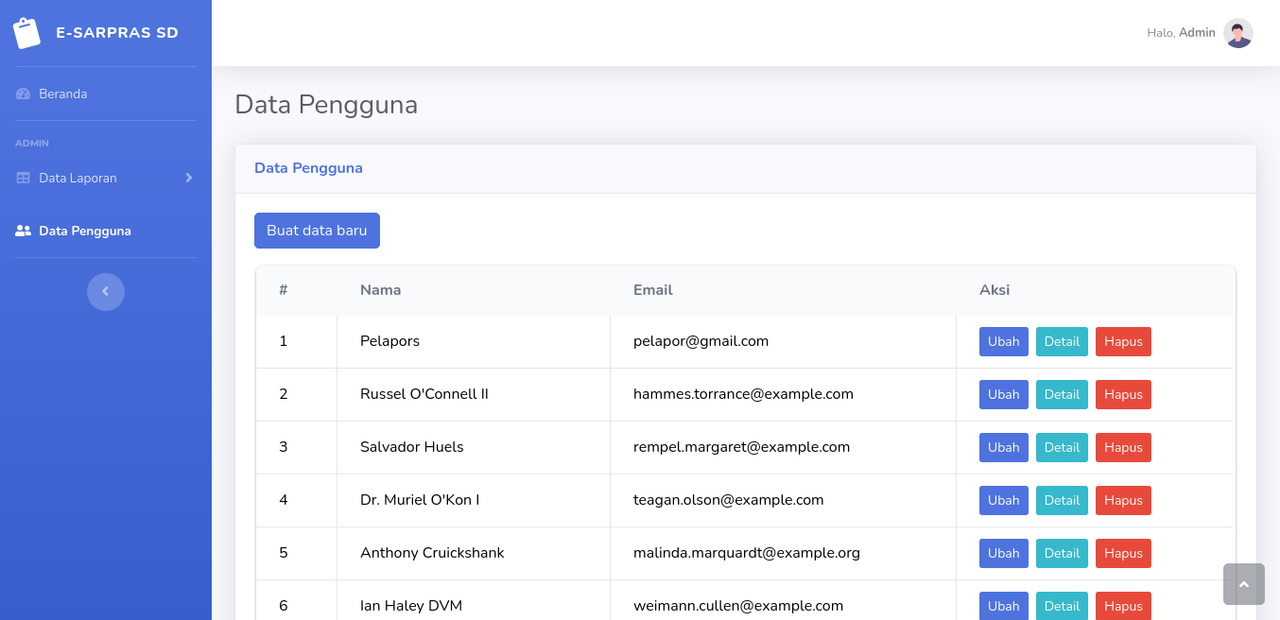Click email teagan.olson@example.com

coord(728,500)
